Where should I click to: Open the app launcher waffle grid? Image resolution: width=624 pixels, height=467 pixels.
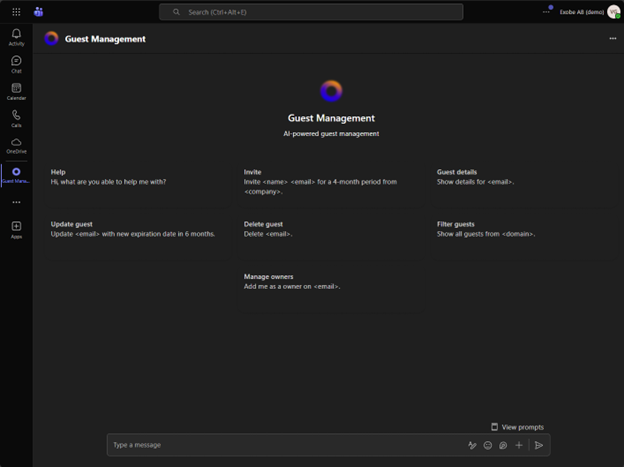click(16, 12)
